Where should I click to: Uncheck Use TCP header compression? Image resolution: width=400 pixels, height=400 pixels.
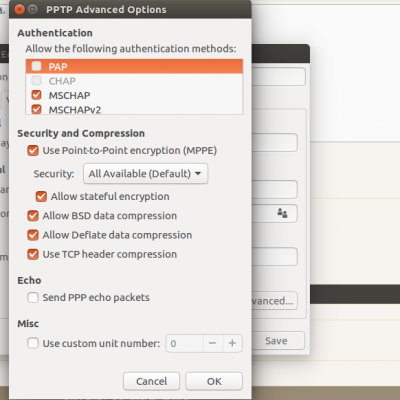coord(33,255)
